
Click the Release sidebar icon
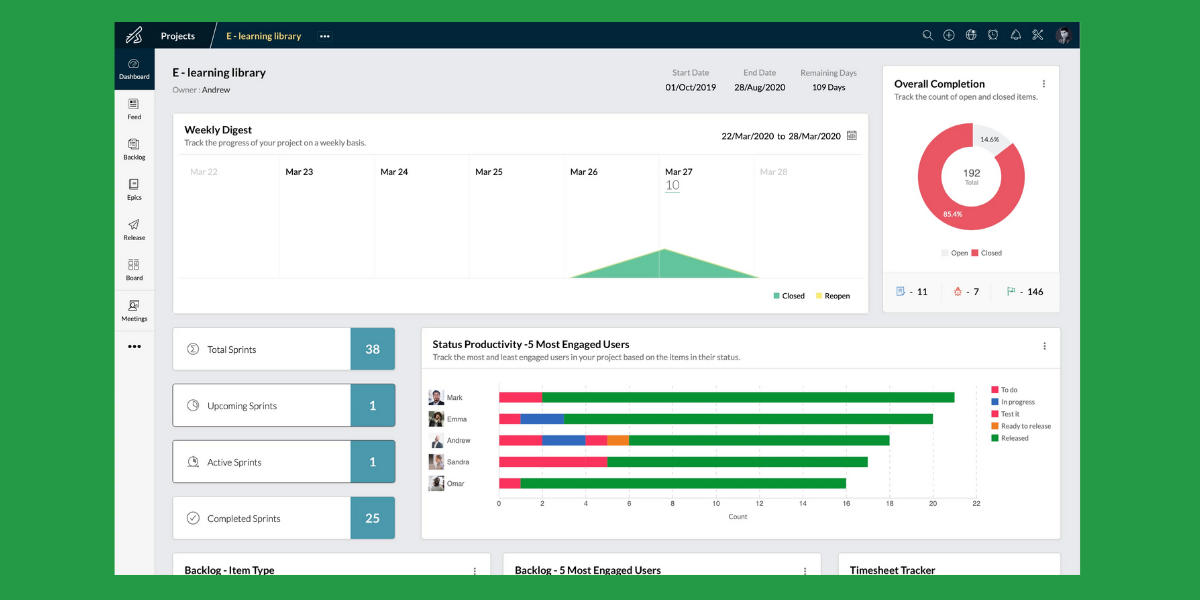pos(134,229)
